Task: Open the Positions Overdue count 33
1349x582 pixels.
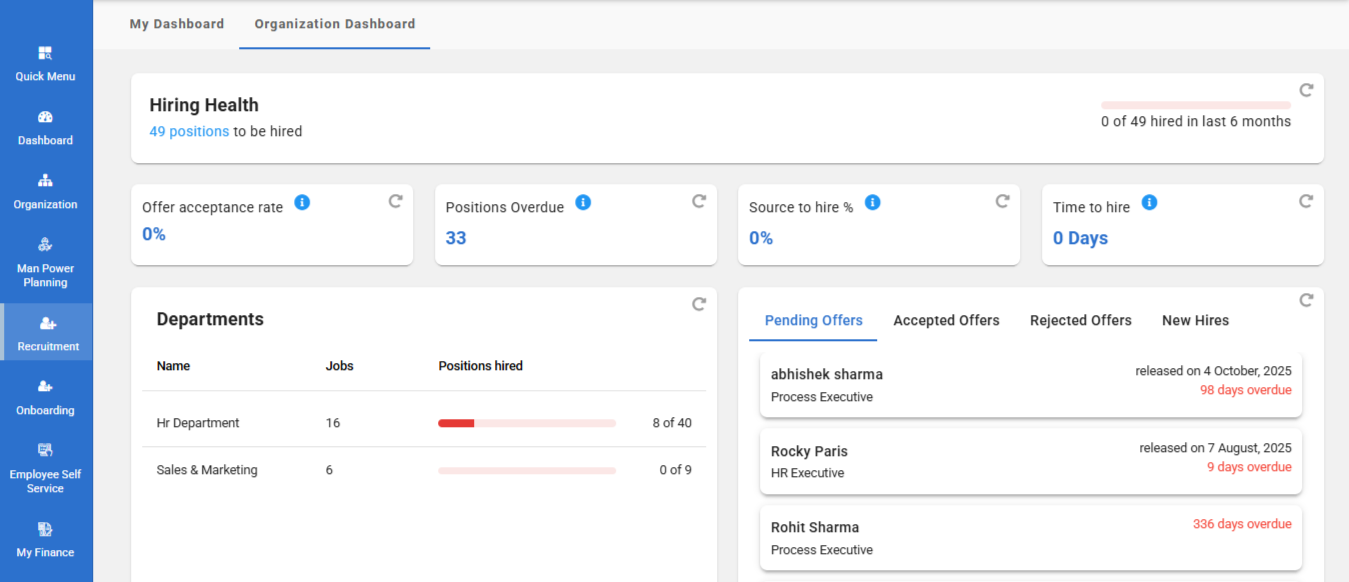Action: (456, 238)
